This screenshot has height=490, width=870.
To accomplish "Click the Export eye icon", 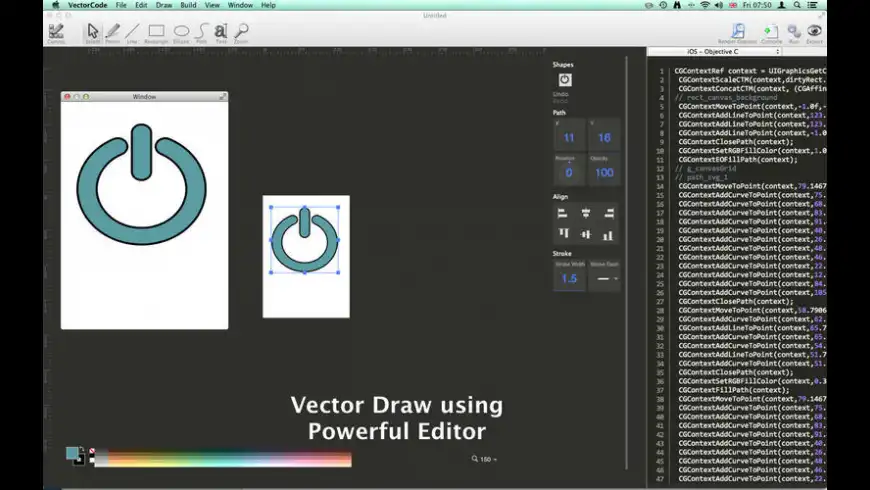I will point(815,33).
